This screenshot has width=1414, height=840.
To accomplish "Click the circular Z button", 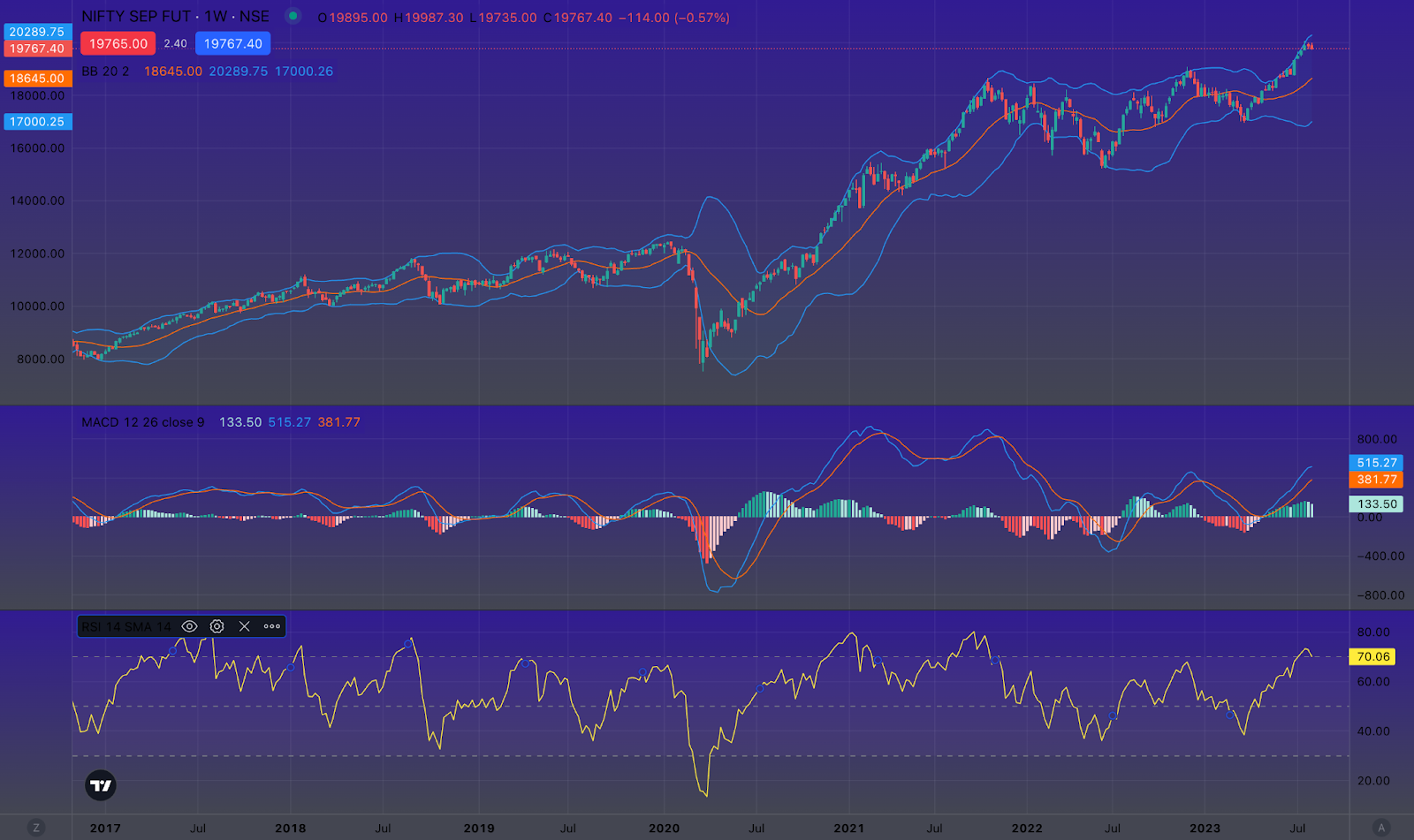I will click(x=35, y=828).
